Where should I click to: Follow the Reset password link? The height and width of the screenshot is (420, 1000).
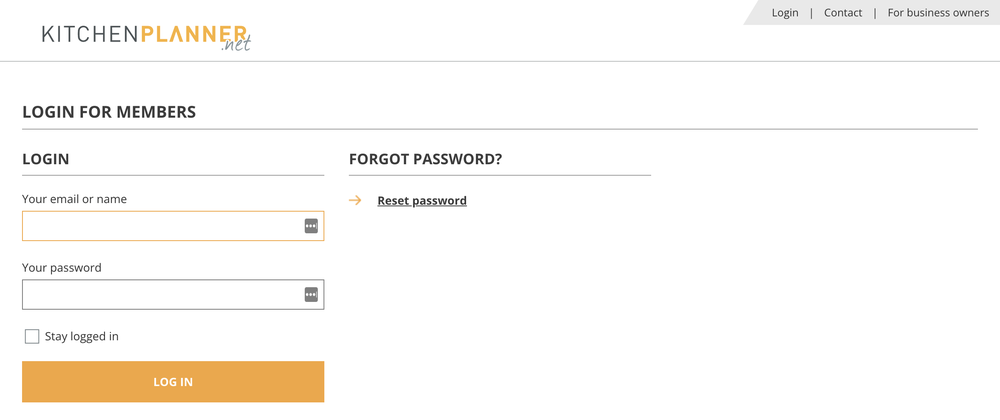pyautogui.click(x=422, y=201)
